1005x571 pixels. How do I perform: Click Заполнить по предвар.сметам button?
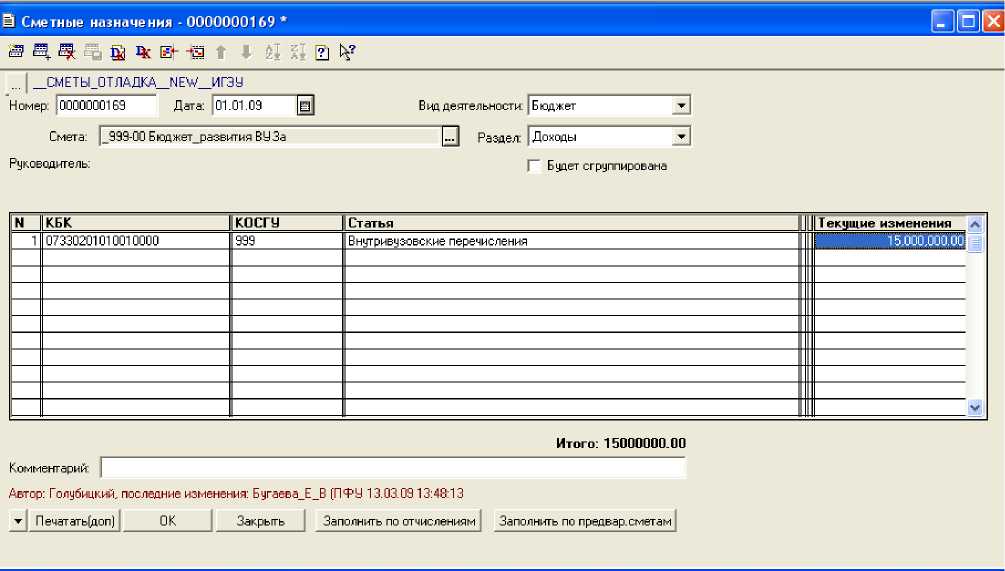(x=585, y=521)
